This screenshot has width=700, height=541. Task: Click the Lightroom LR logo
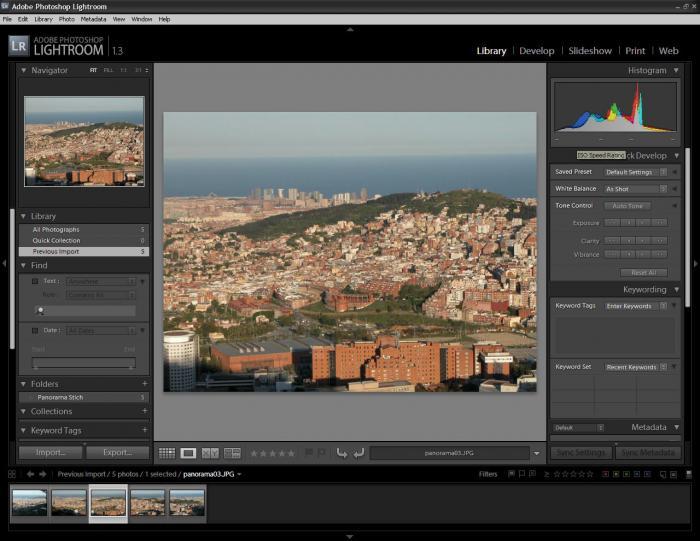pyautogui.click(x=19, y=46)
